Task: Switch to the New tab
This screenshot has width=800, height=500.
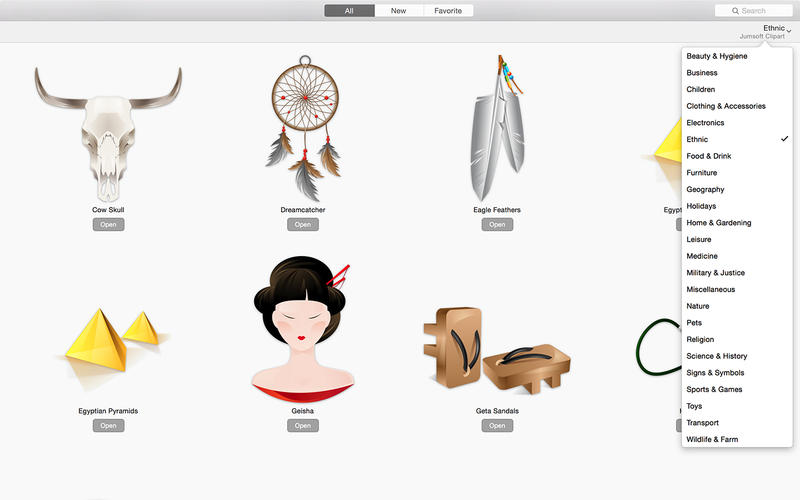Action: click(x=398, y=11)
